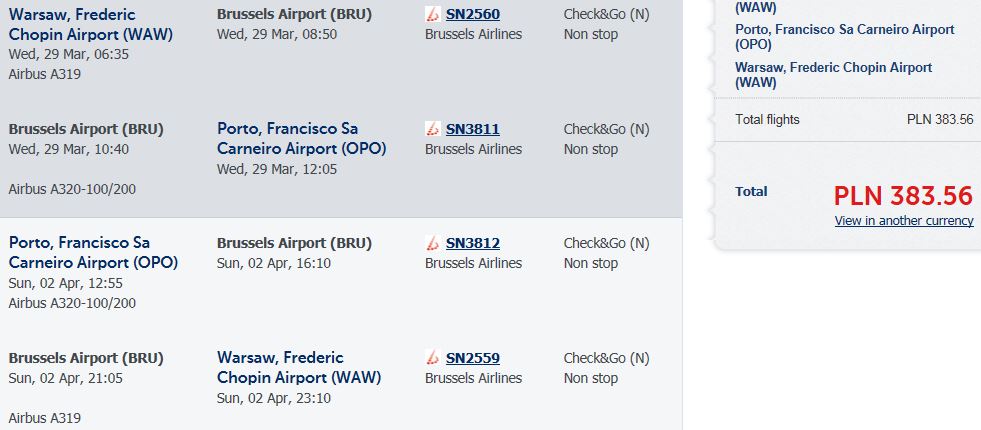Click Check&Go (N) fare on SN2559
Image resolution: width=981 pixels, height=430 pixels.
click(x=606, y=358)
